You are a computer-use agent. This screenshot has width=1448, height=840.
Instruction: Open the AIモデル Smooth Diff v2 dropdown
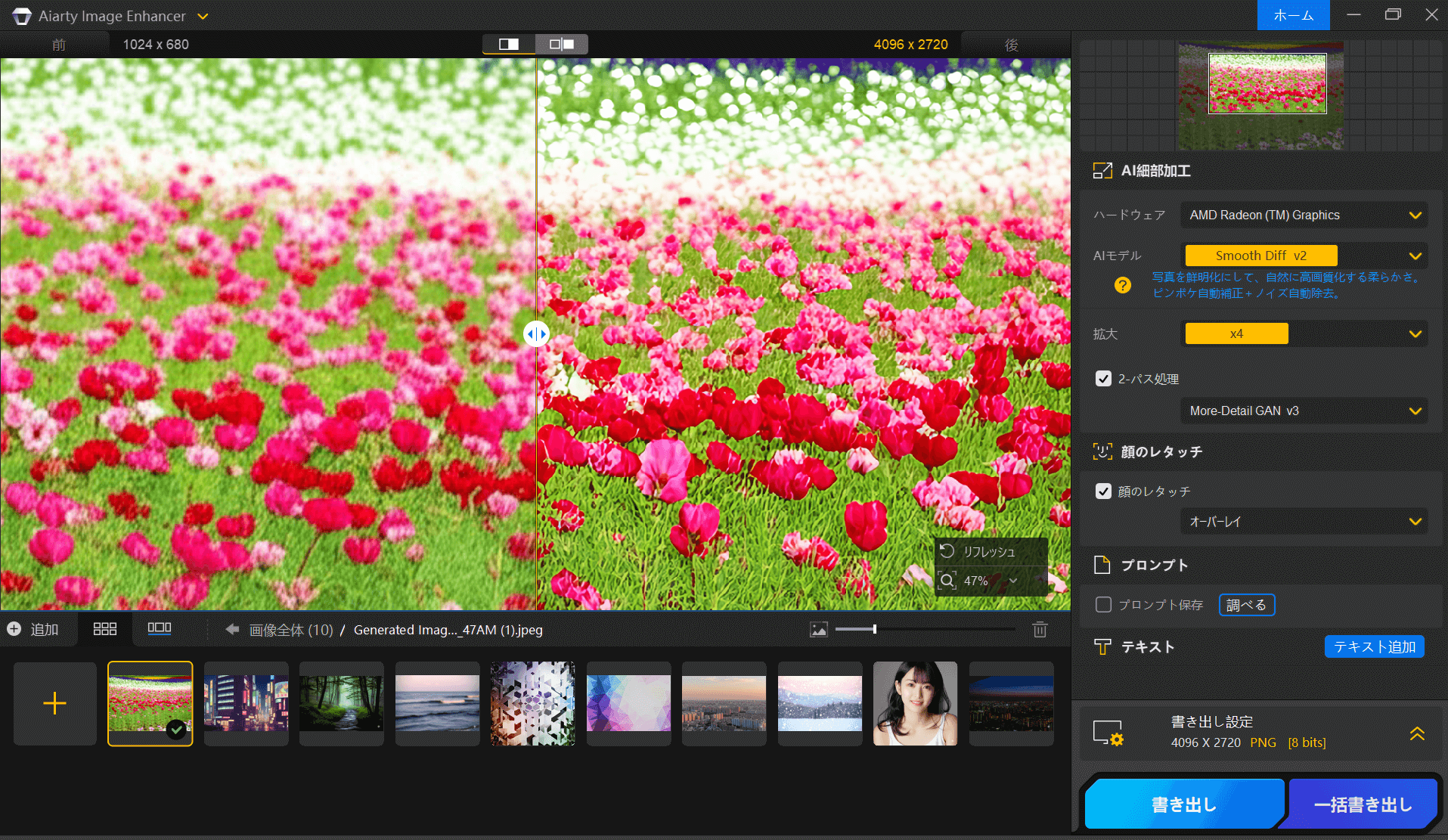pos(1304,256)
